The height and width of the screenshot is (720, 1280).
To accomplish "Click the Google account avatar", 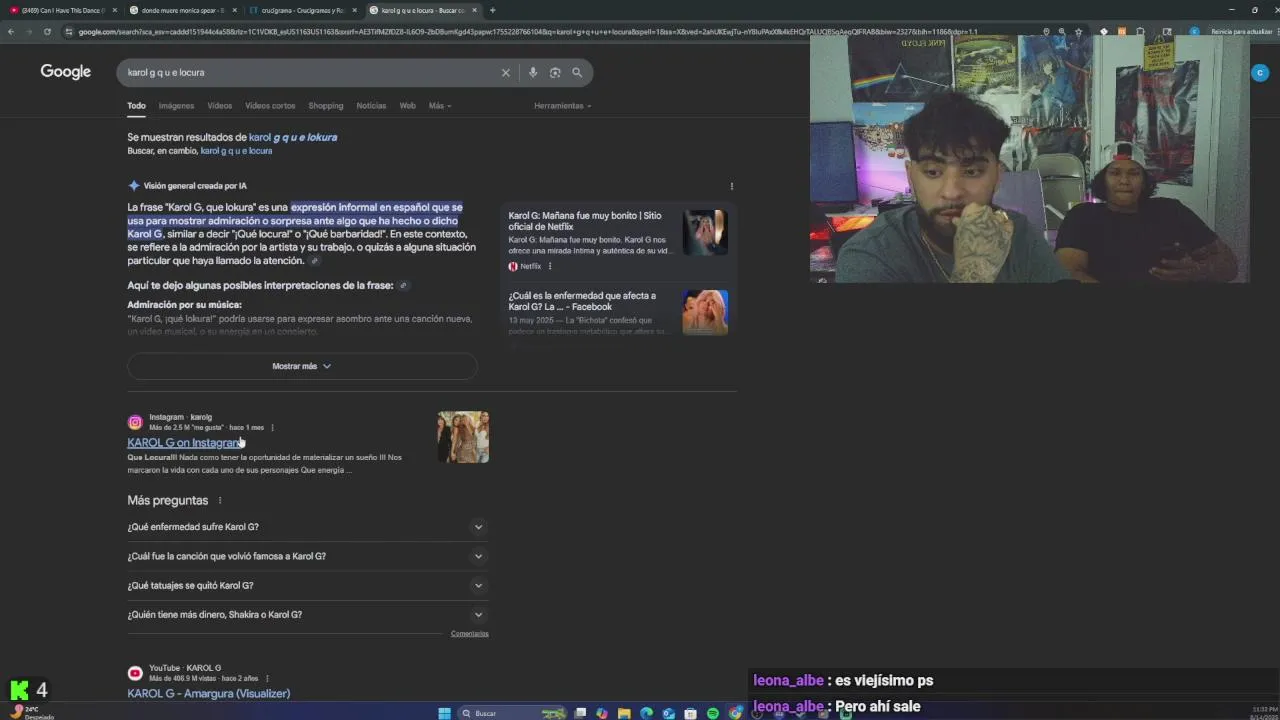I will pos(1260,72).
